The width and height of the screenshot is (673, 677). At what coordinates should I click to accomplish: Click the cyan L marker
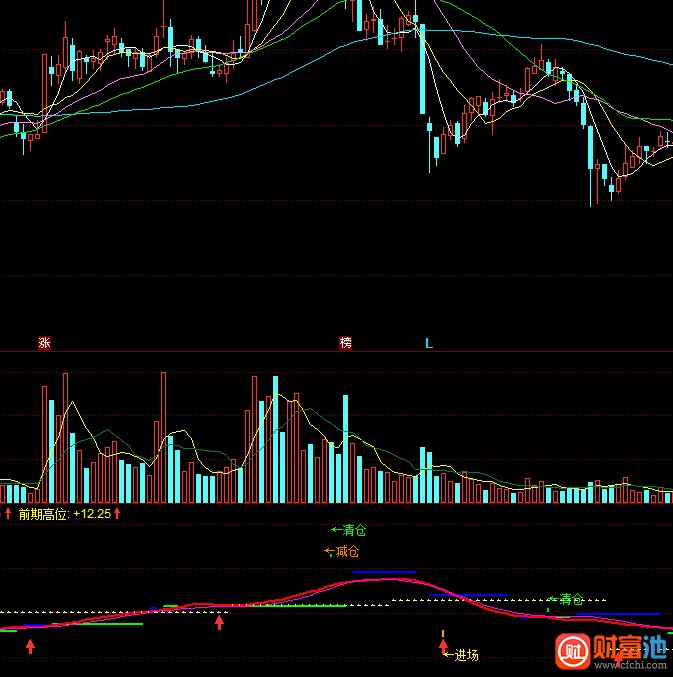point(429,344)
